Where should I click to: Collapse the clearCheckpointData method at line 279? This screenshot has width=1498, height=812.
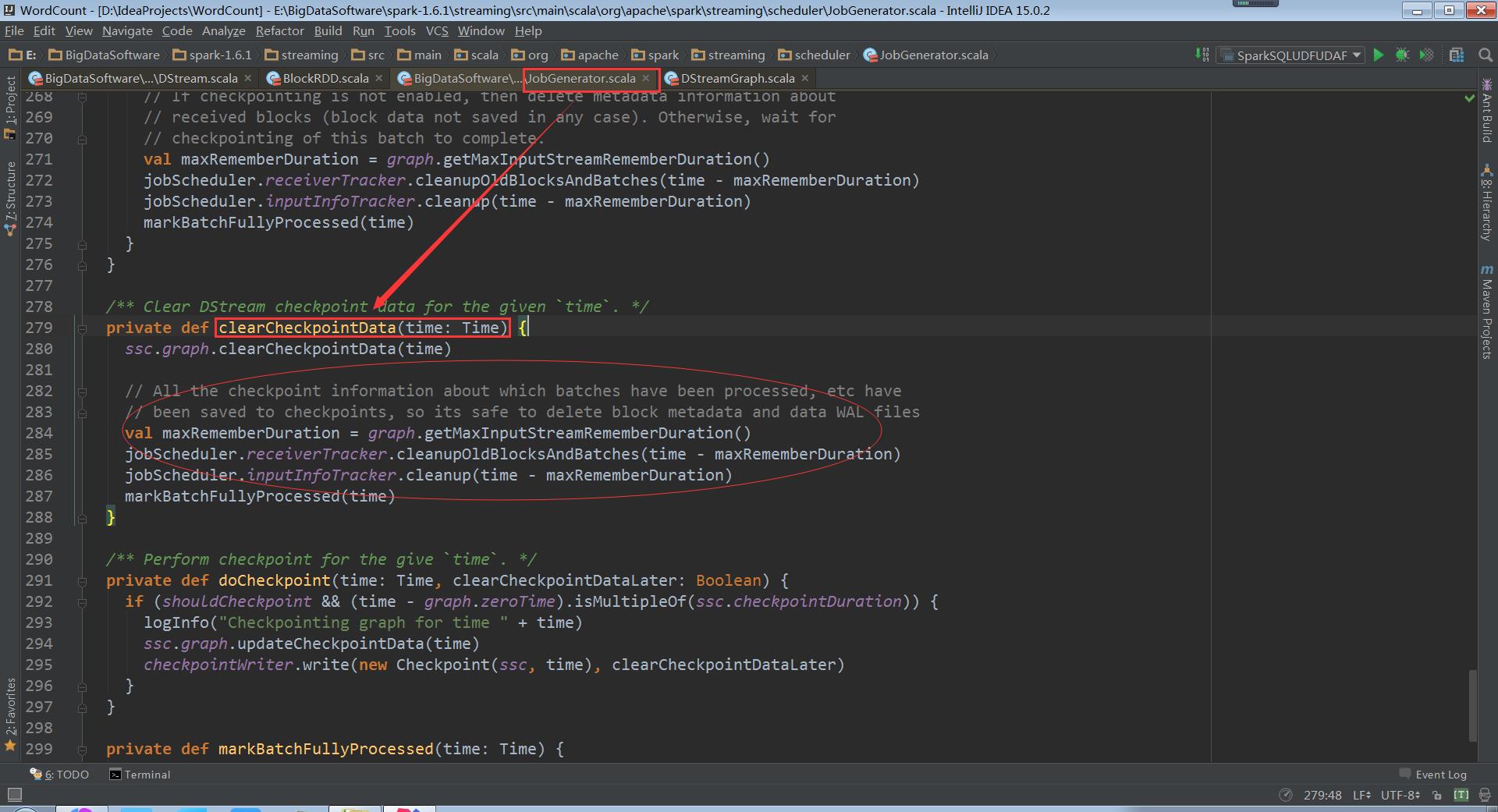[x=82, y=328]
